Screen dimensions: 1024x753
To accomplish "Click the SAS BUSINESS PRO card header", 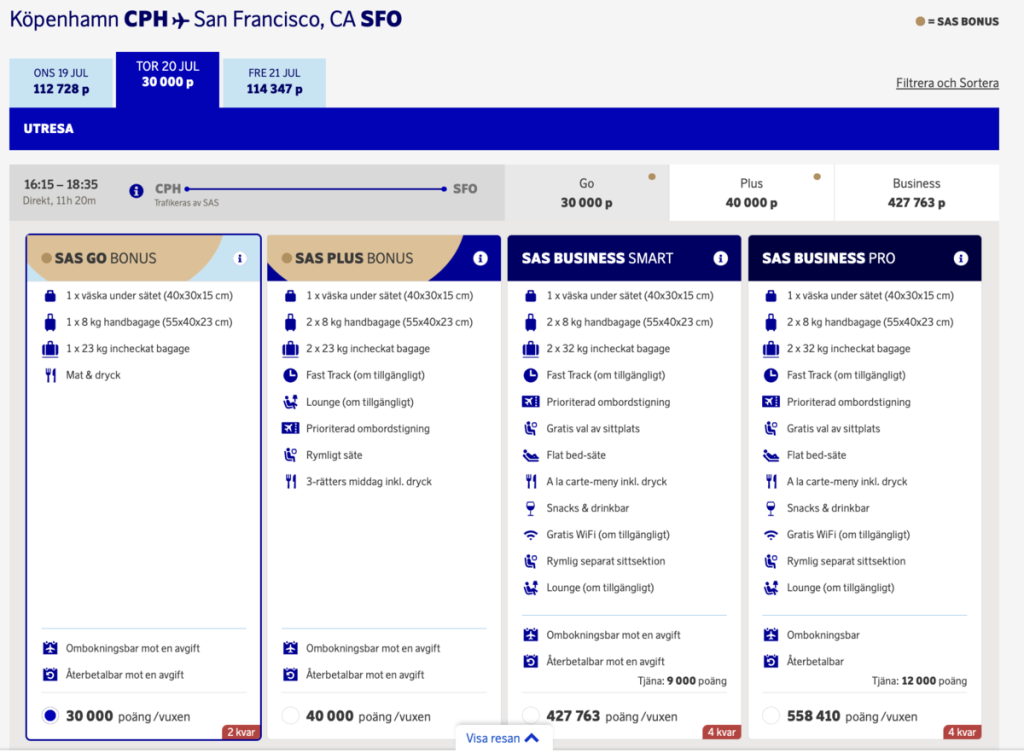I will (x=865, y=259).
